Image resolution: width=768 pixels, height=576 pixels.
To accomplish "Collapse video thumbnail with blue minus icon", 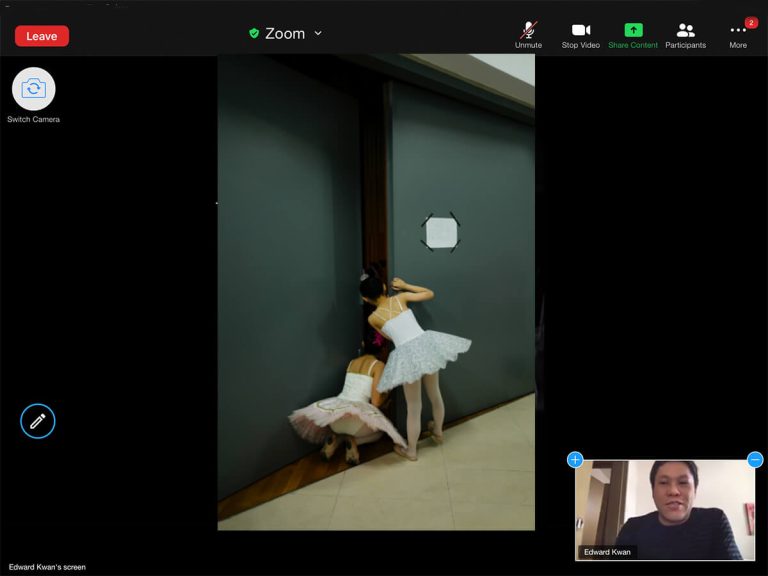I will [755, 460].
